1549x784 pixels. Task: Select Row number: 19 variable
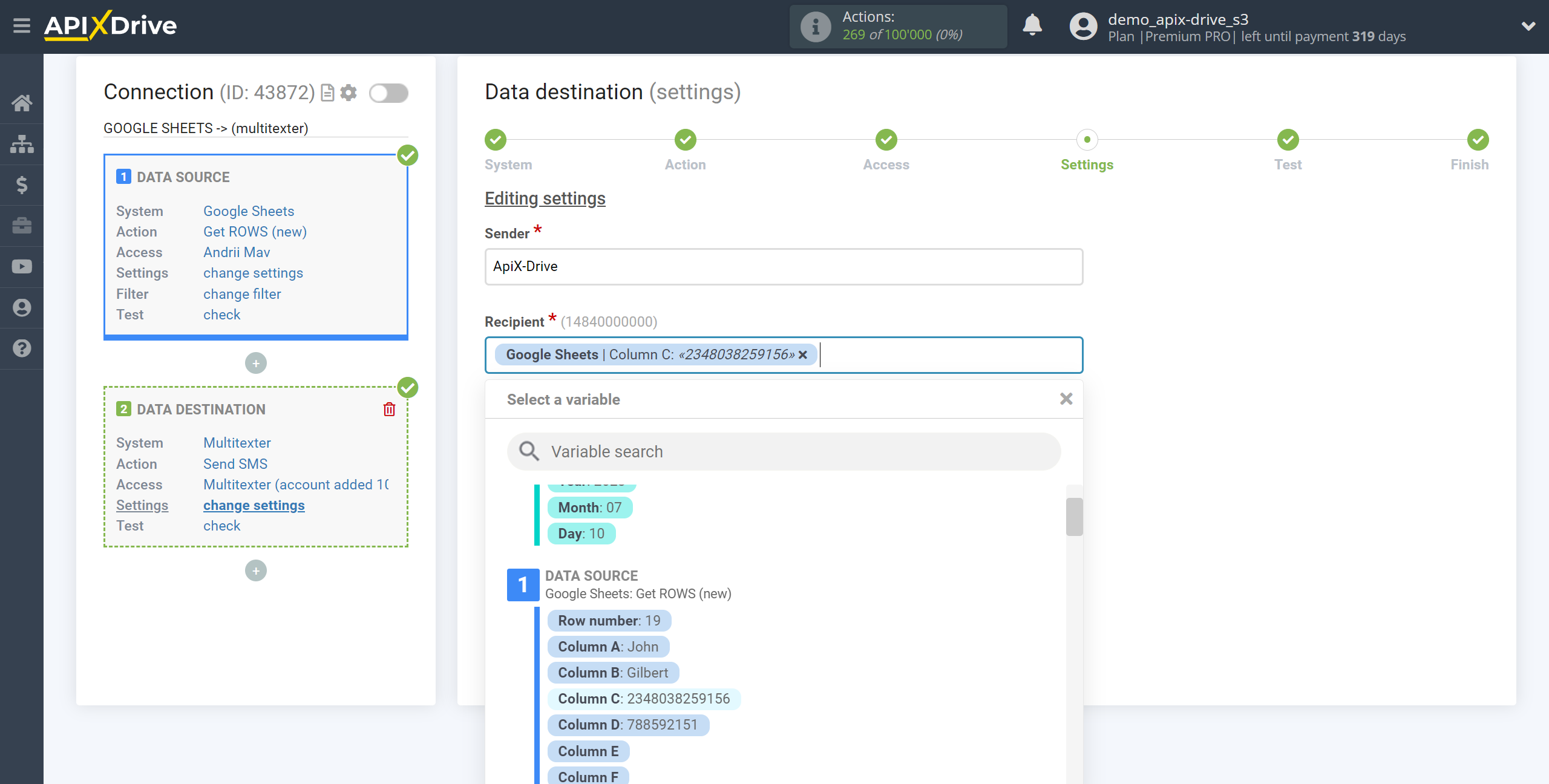pos(609,621)
